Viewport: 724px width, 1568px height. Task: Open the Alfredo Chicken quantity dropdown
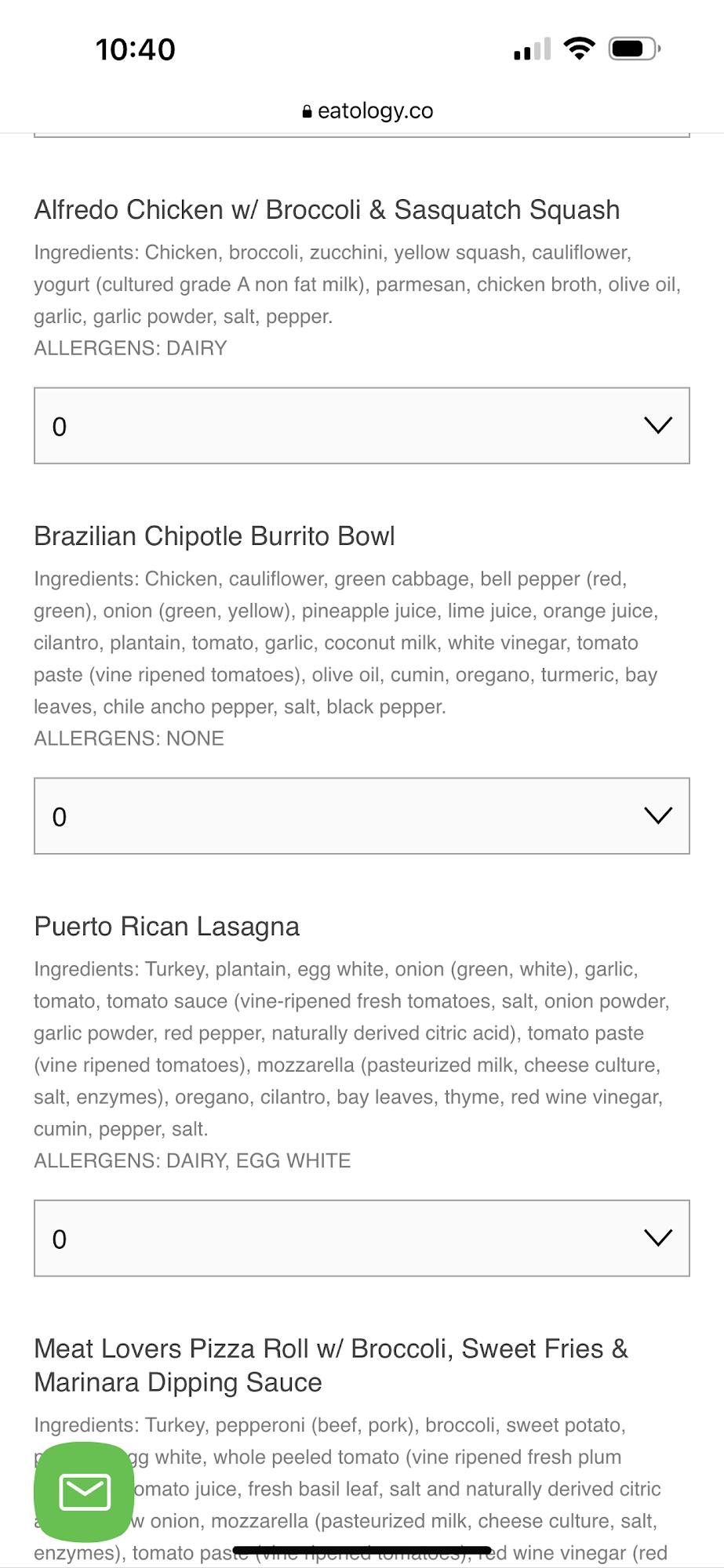tap(362, 426)
